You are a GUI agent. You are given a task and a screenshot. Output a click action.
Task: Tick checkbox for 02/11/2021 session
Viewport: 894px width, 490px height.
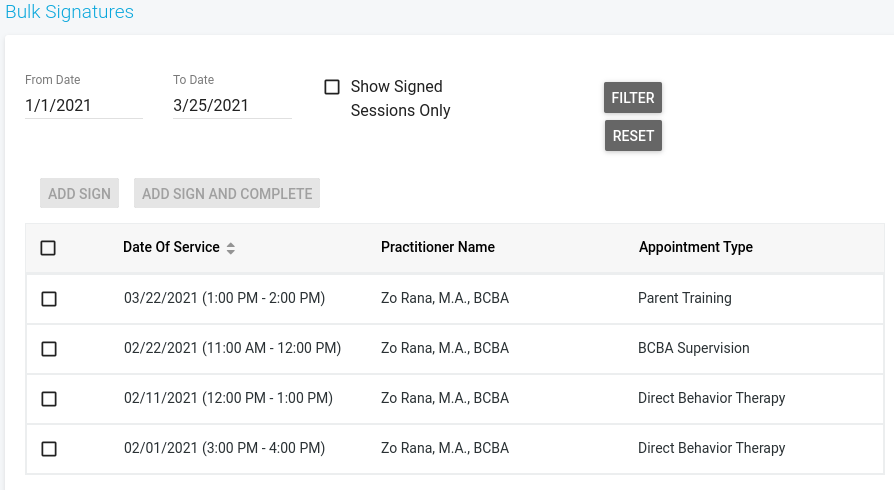tap(49, 399)
